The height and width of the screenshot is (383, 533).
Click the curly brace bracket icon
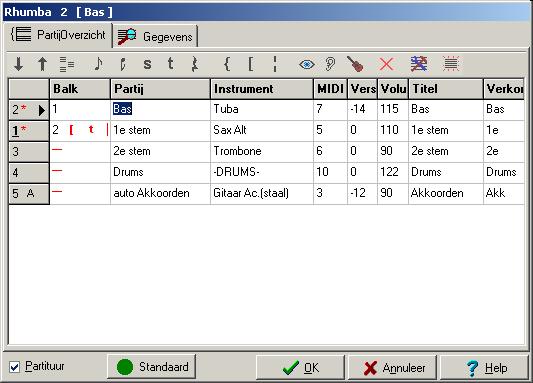227,64
